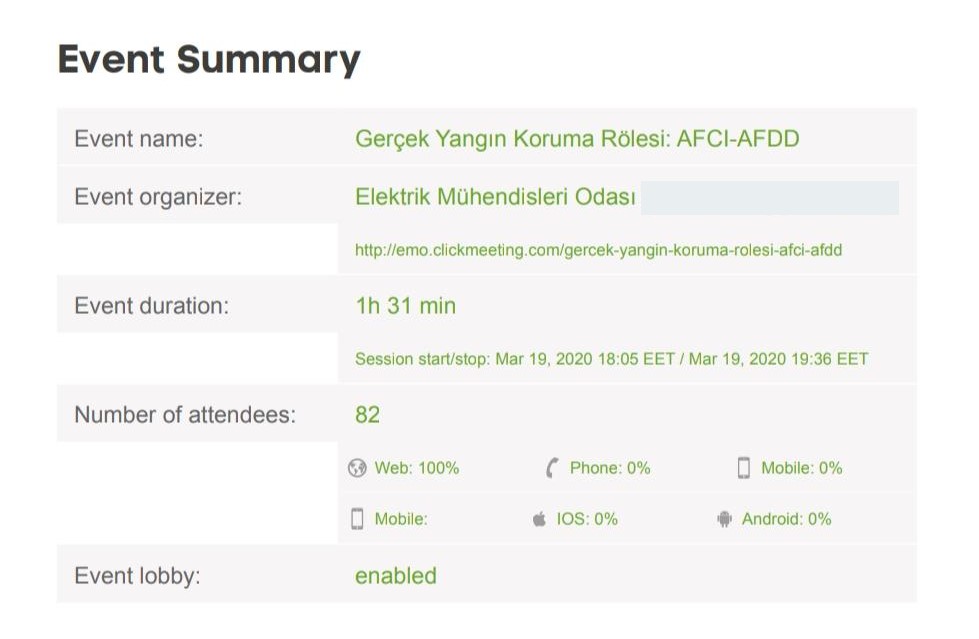The image size is (979, 639).
Task: Click the Android: 0% statistic
Action: click(x=786, y=519)
